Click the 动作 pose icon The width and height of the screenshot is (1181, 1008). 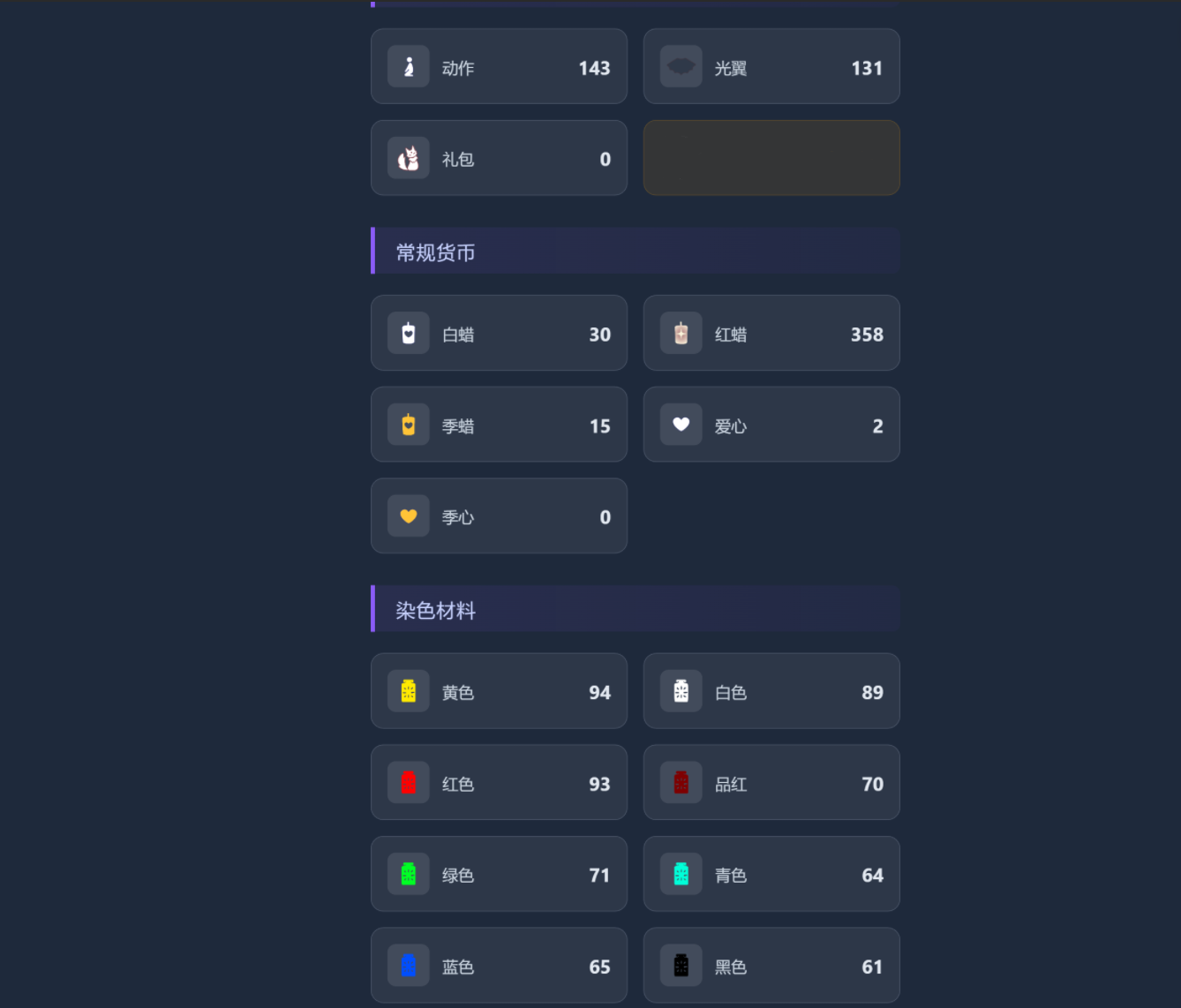(409, 67)
